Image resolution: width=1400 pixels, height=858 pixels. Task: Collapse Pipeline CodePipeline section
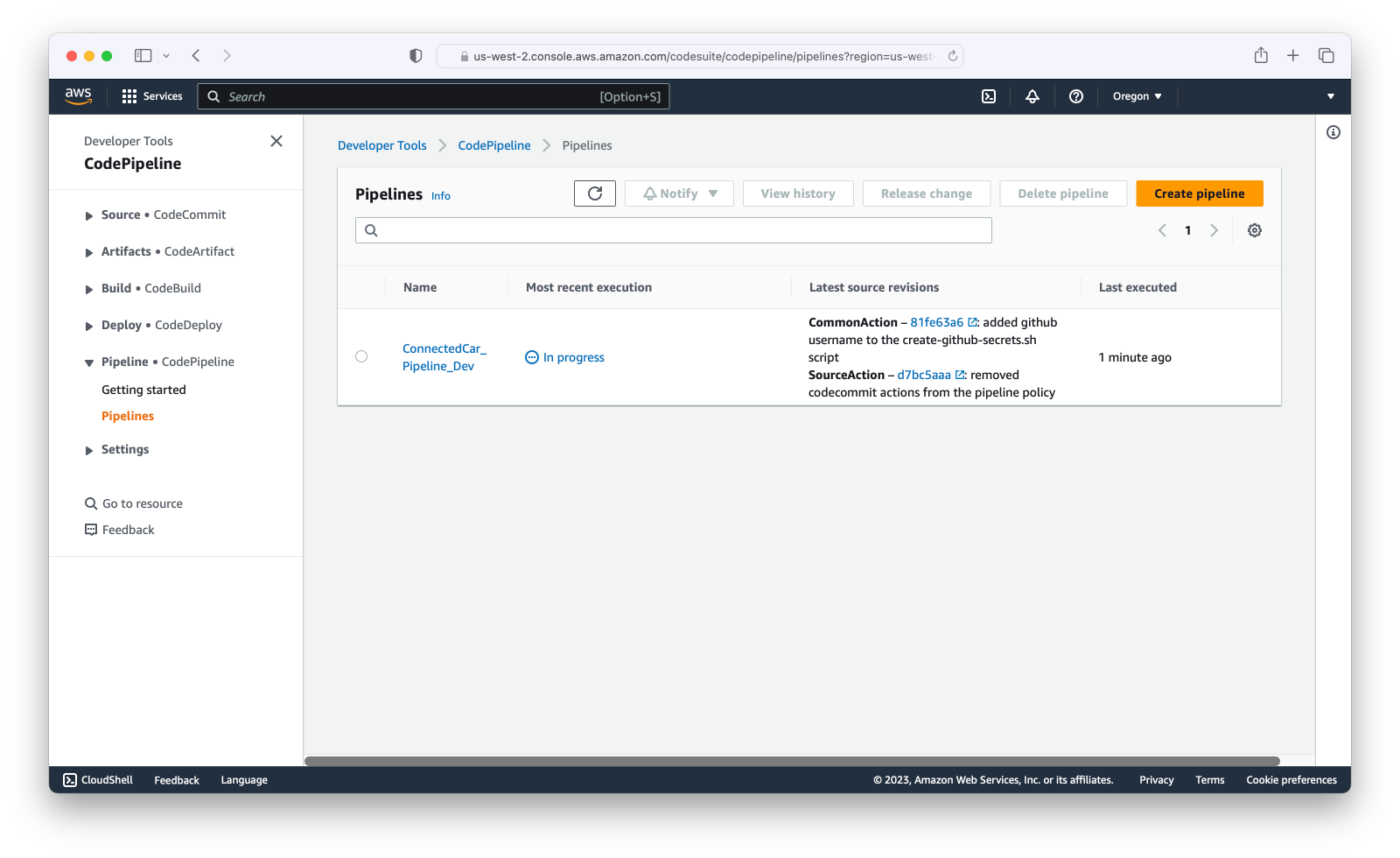coord(89,362)
